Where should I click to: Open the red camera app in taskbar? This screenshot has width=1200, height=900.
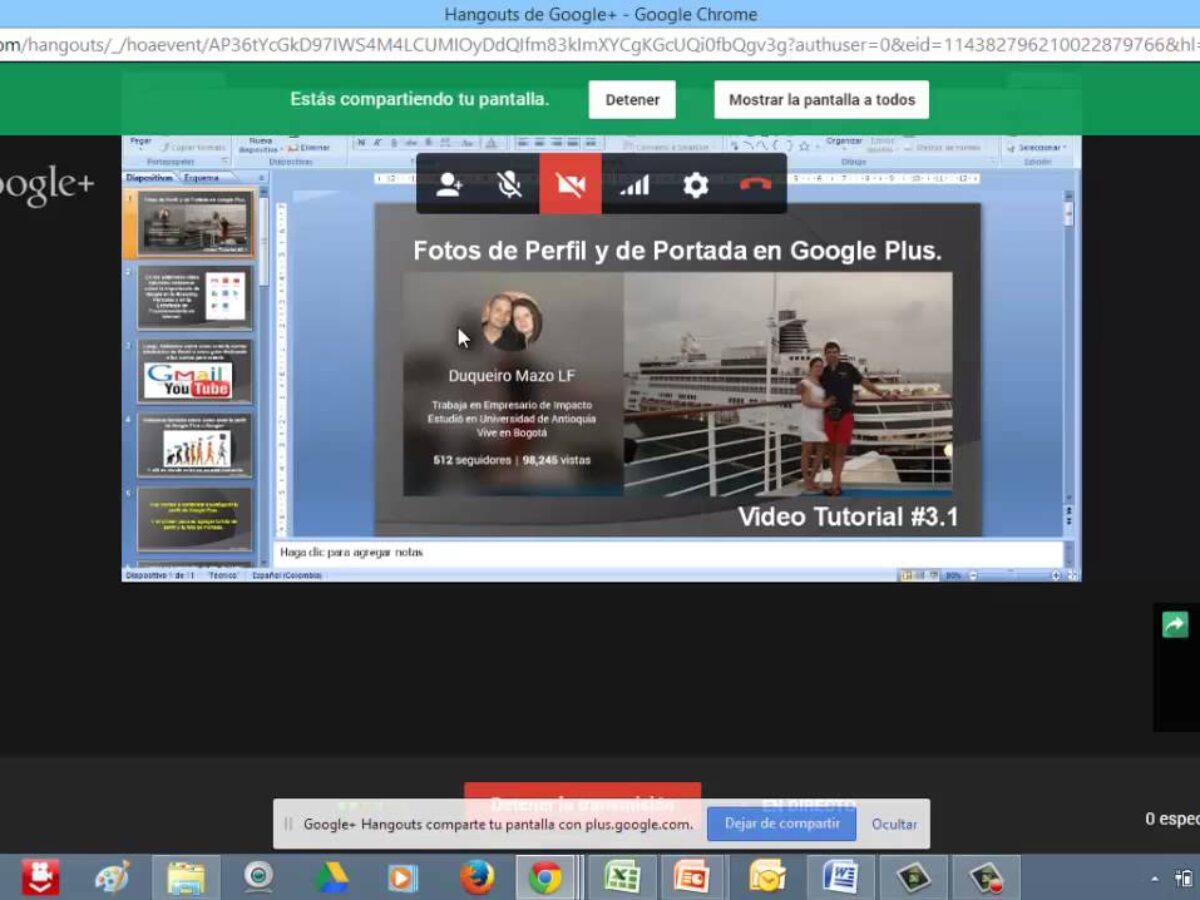(41, 877)
